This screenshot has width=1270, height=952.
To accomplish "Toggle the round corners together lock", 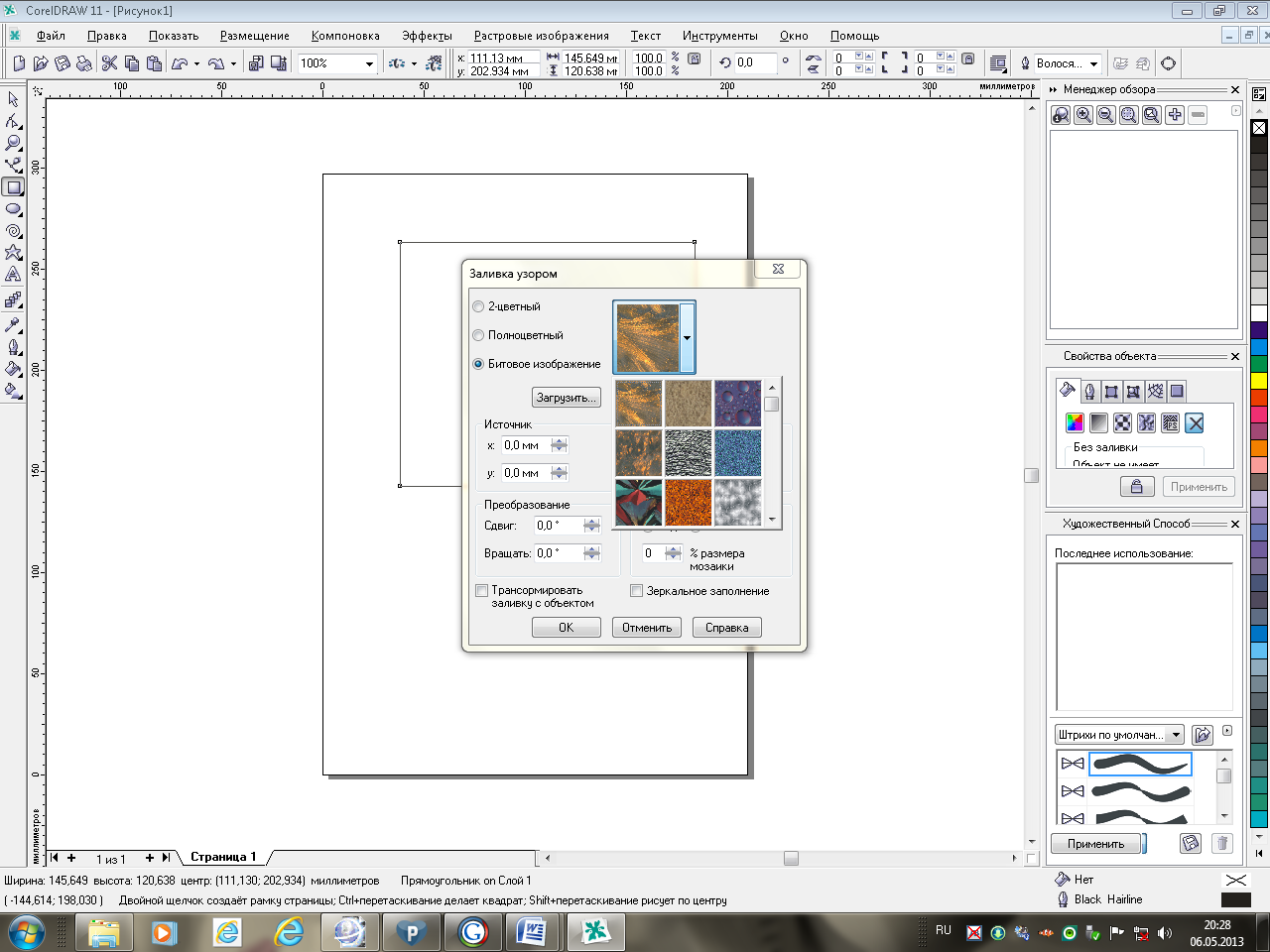I will (968, 59).
